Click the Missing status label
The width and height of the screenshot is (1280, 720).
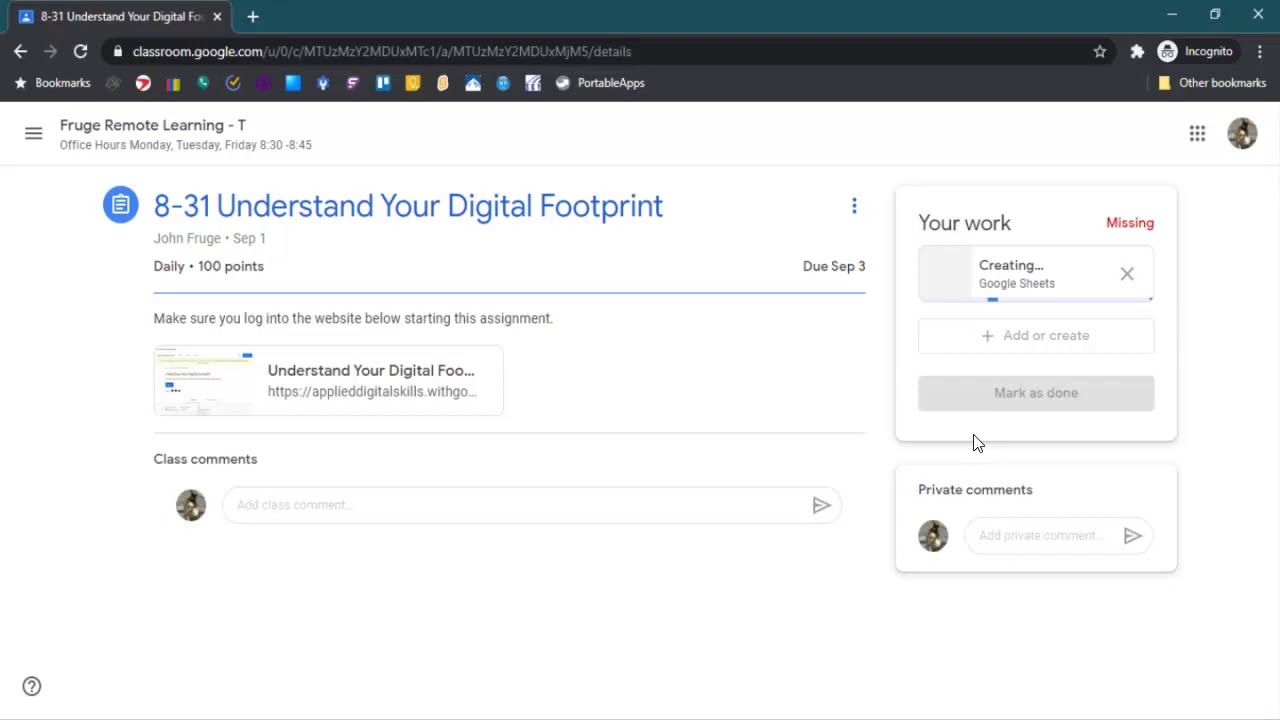1130,223
